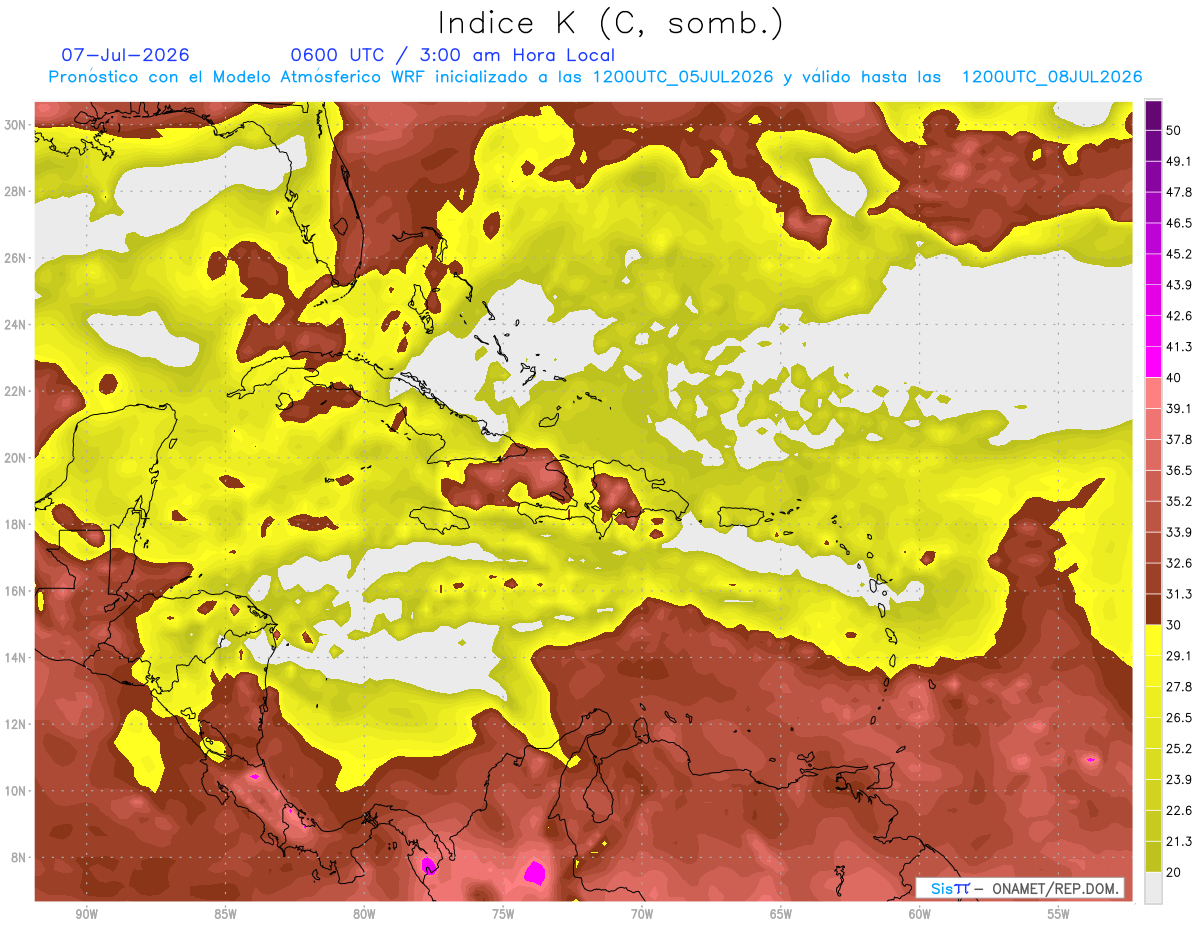
Task: Click latitude axis label "14N"
Action: (17, 657)
